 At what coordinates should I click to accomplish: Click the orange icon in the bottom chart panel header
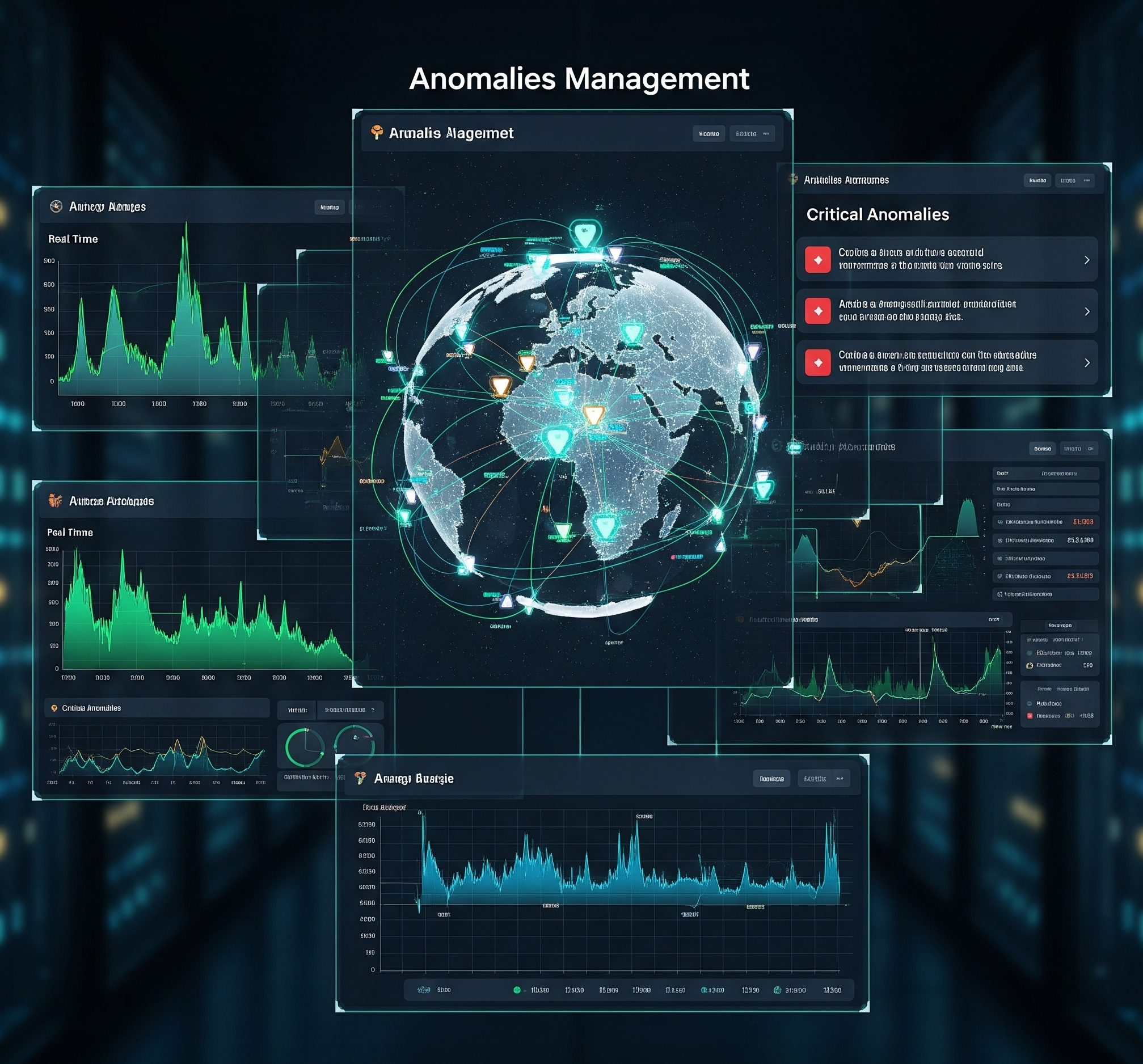(x=361, y=778)
